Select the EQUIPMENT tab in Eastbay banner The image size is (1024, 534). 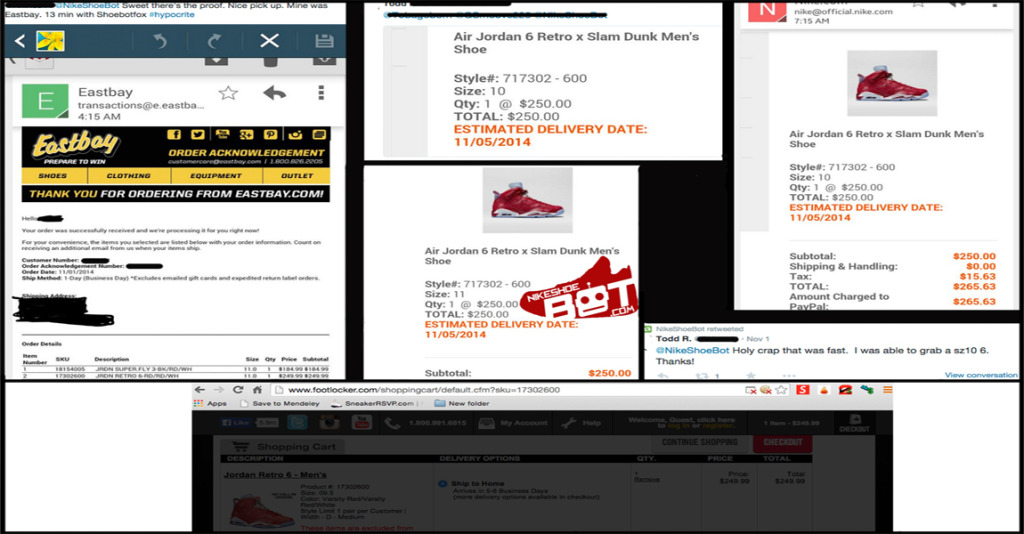pyautogui.click(x=213, y=175)
